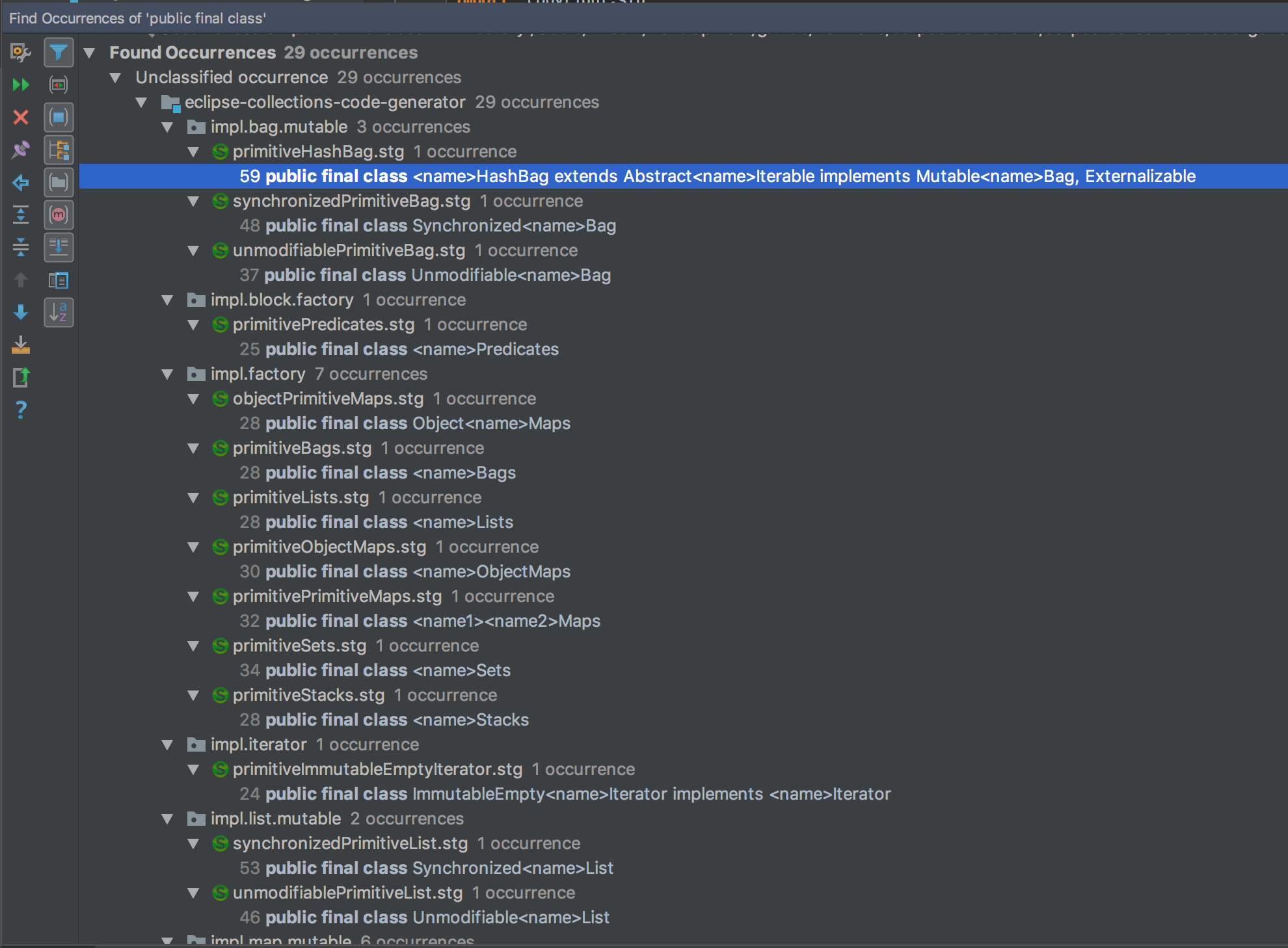1288x948 pixels.
Task: Collapse all tree nodes via the collapse icon
Action: (21, 248)
